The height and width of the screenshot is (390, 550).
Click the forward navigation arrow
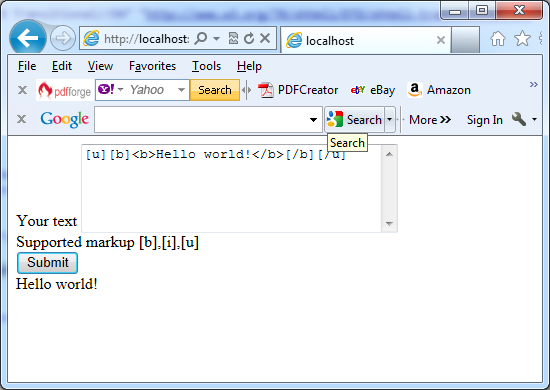click(x=63, y=38)
